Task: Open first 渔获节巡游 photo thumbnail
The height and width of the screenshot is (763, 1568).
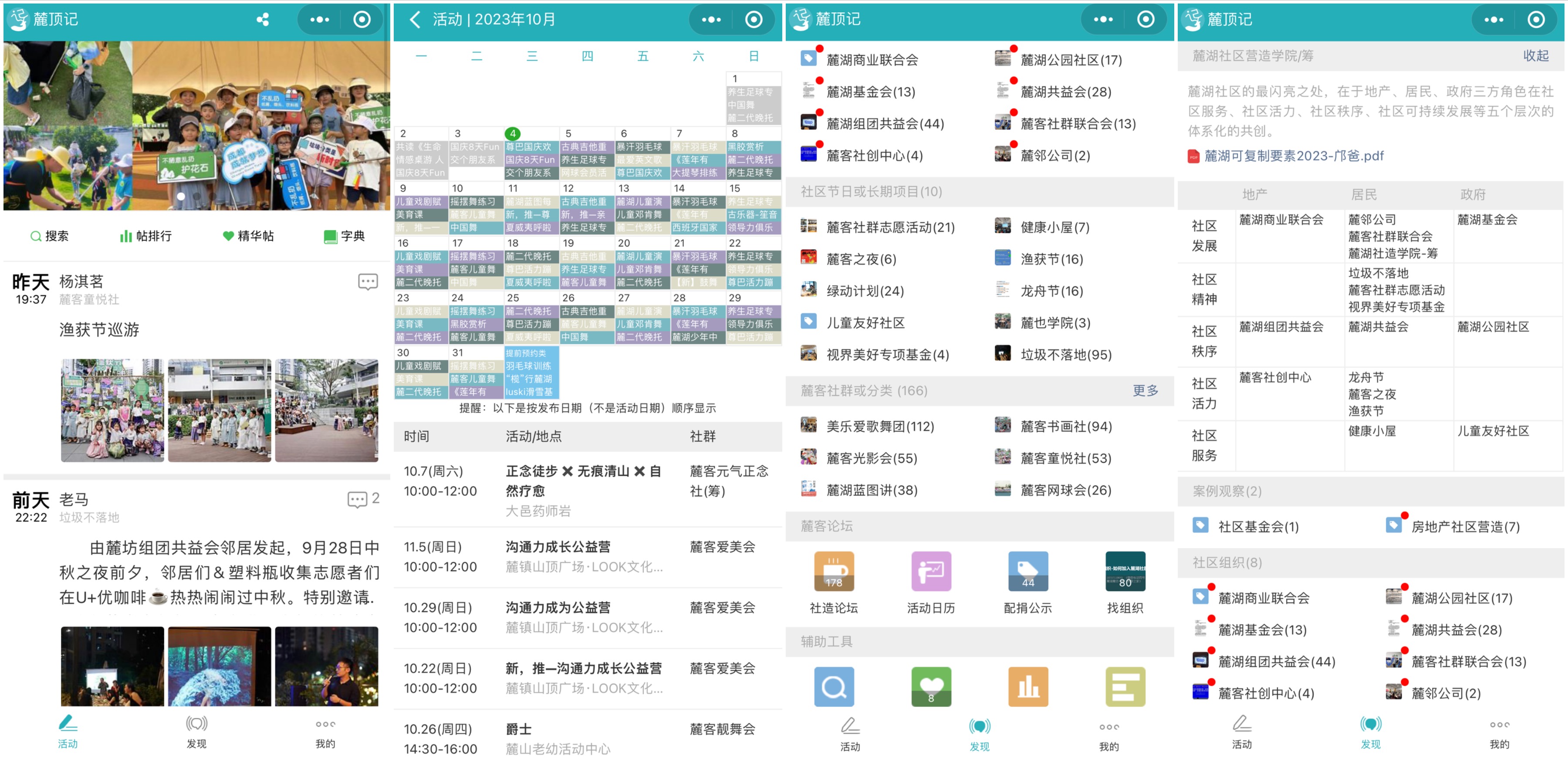Action: point(113,410)
